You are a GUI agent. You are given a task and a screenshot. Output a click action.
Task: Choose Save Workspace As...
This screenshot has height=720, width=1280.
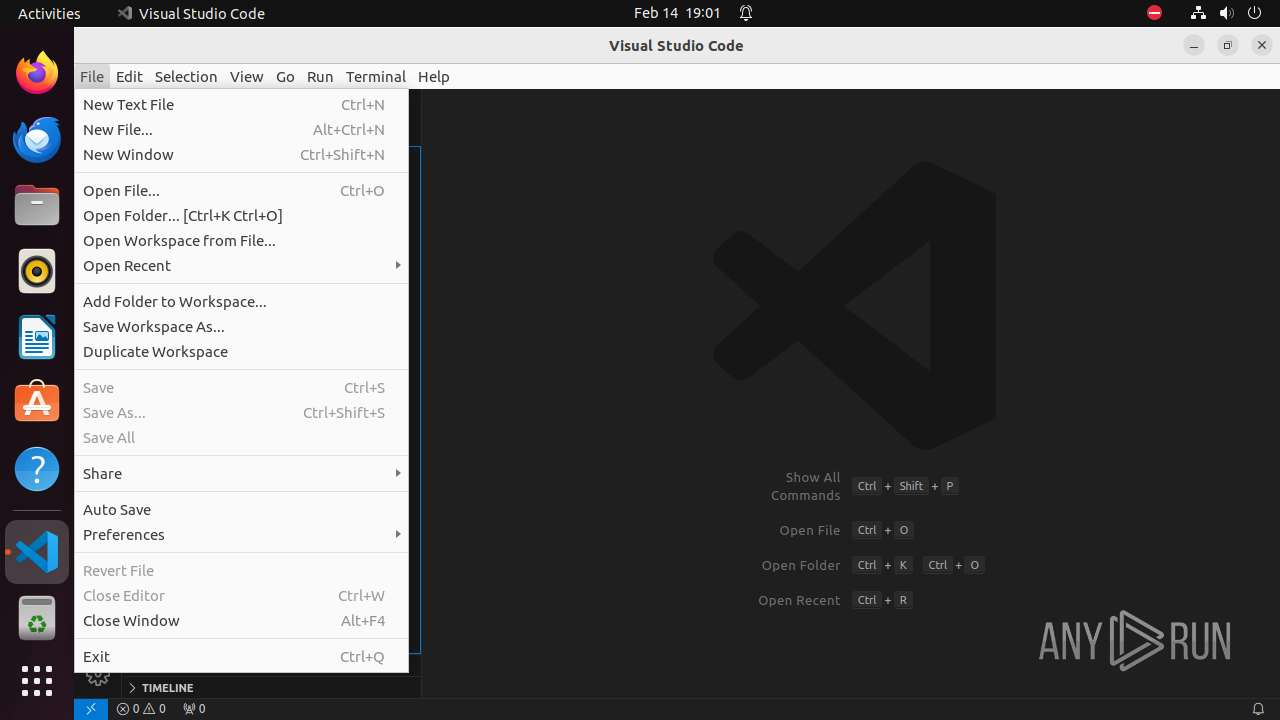tap(241, 327)
